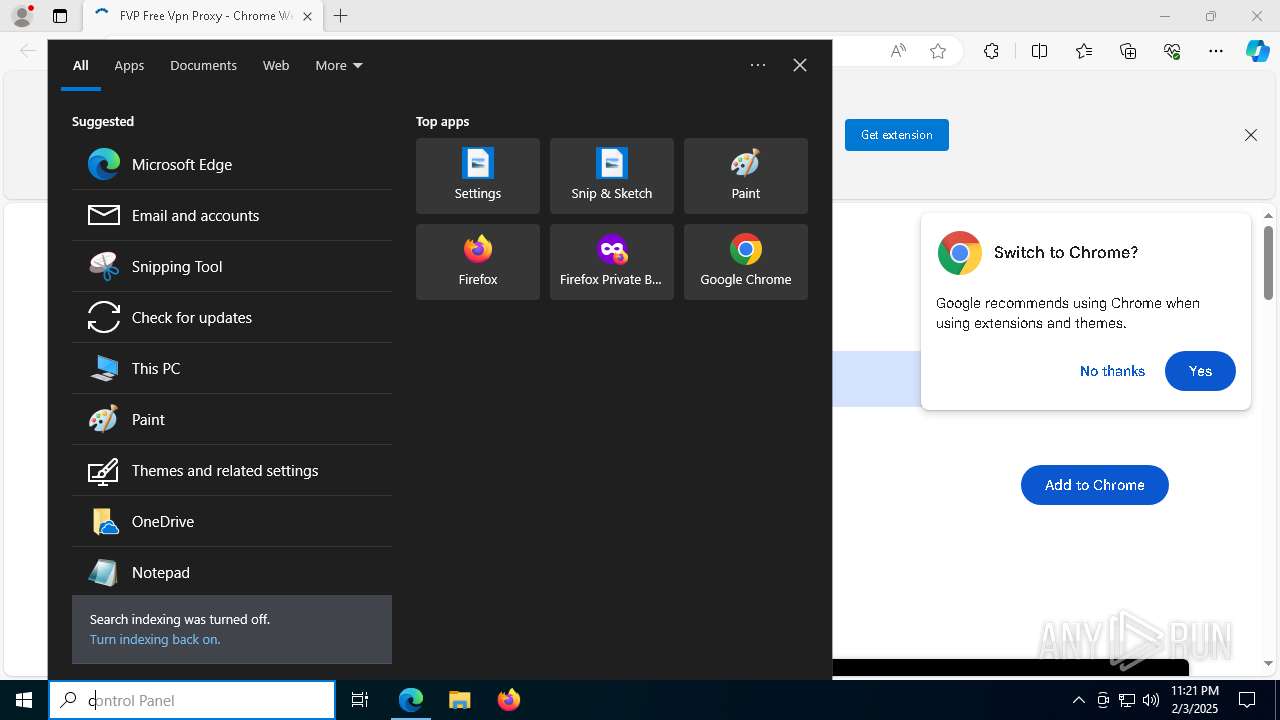Open File Explorer from the taskbar

pos(460,700)
